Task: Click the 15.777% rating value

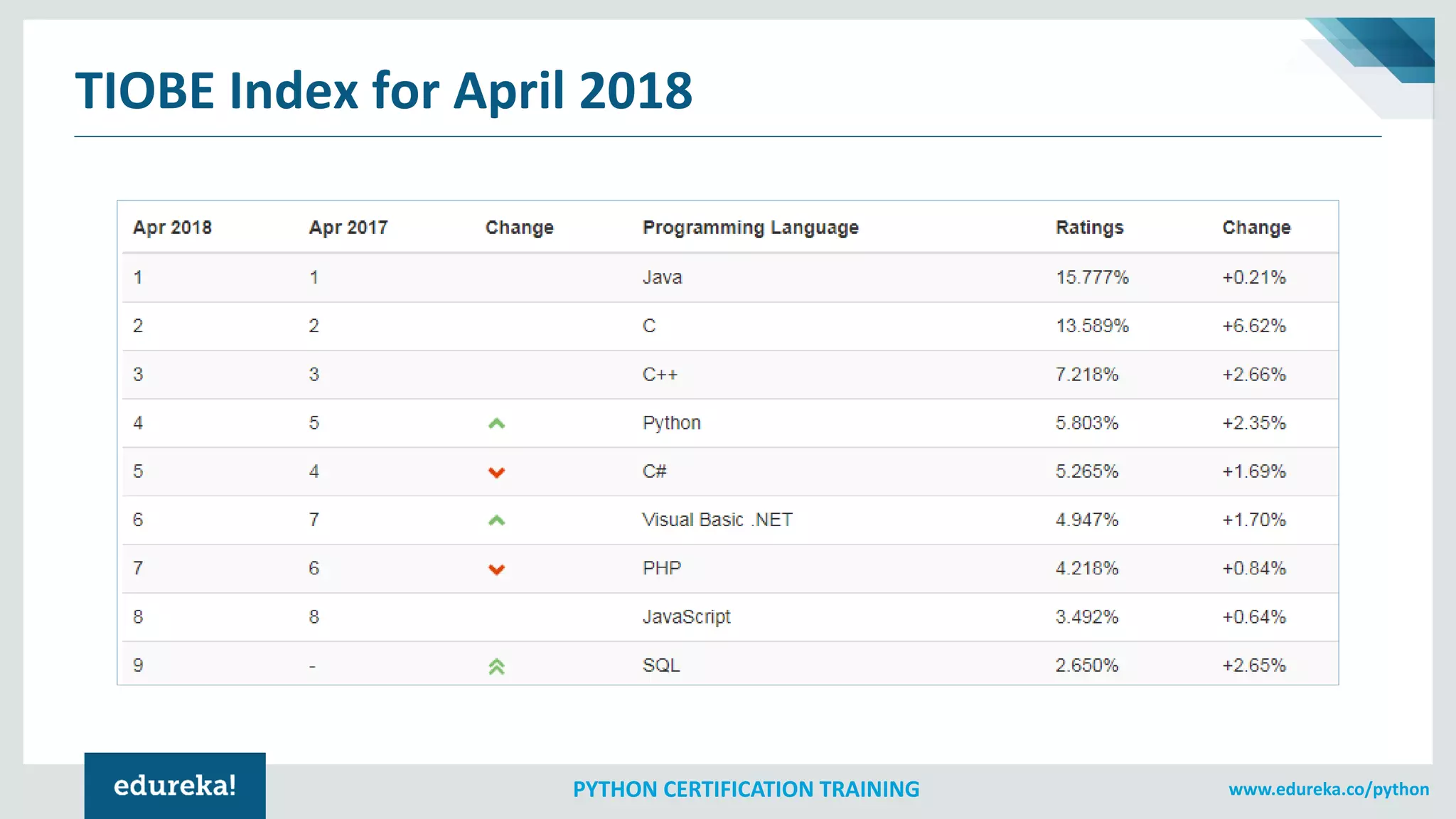Action: [x=1092, y=277]
